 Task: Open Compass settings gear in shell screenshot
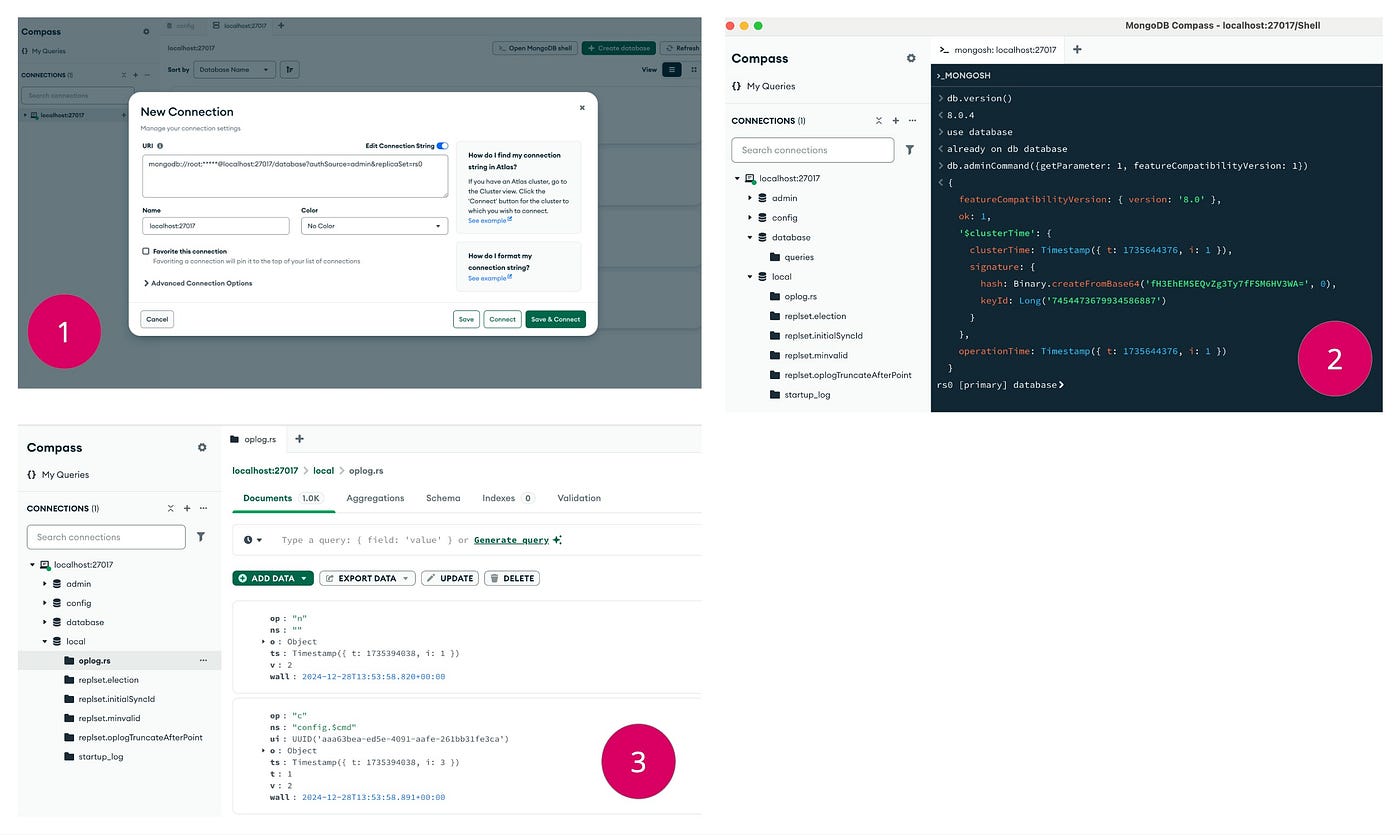(911, 58)
